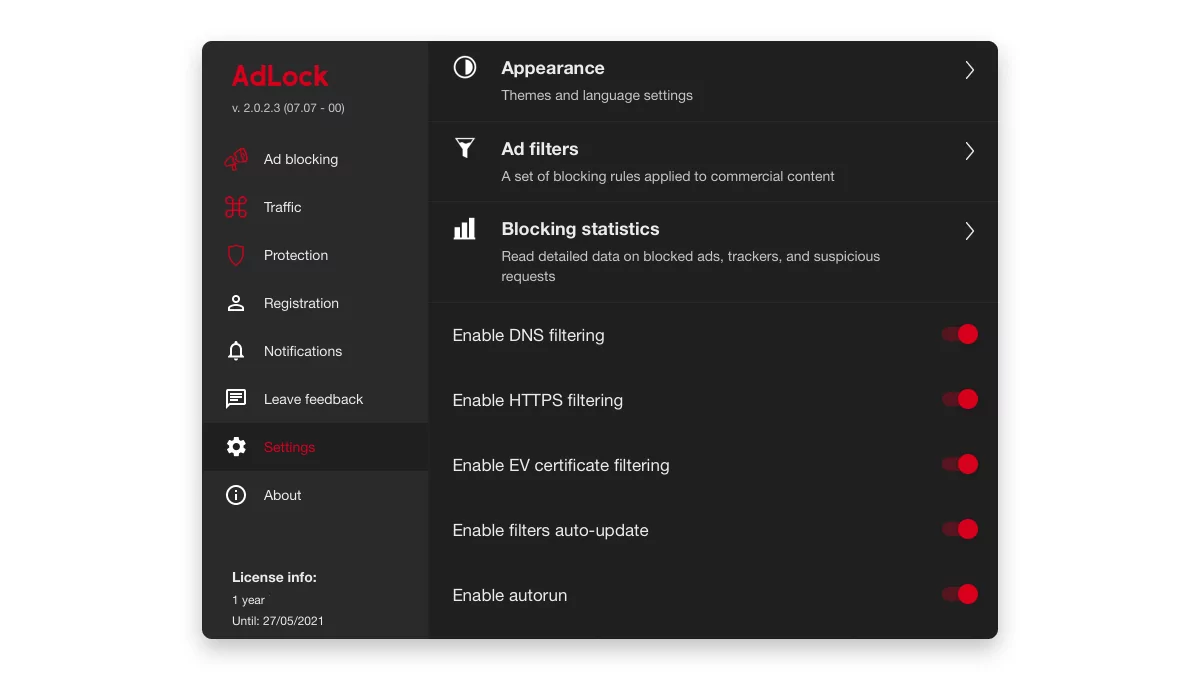Image resolution: width=1200 pixels, height=700 pixels.
Task: Disable DNS filtering toggle
Action: pyautogui.click(x=960, y=335)
